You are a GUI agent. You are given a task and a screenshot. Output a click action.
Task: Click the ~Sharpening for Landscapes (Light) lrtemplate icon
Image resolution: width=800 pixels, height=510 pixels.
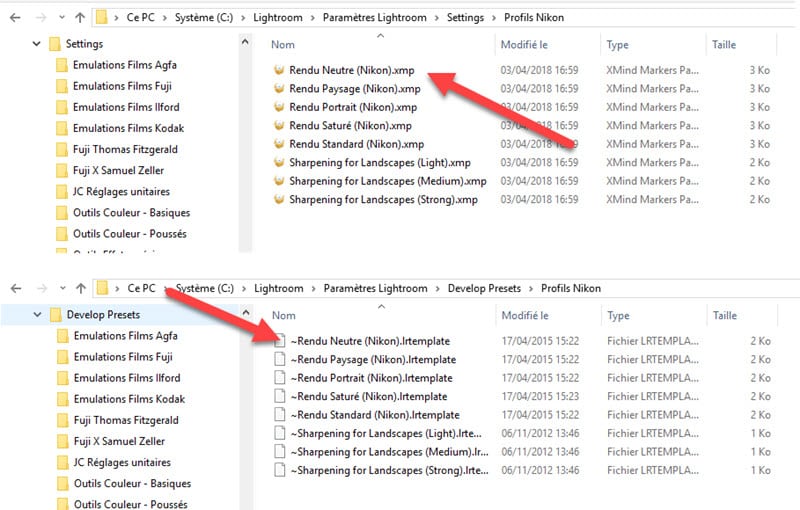coord(280,433)
